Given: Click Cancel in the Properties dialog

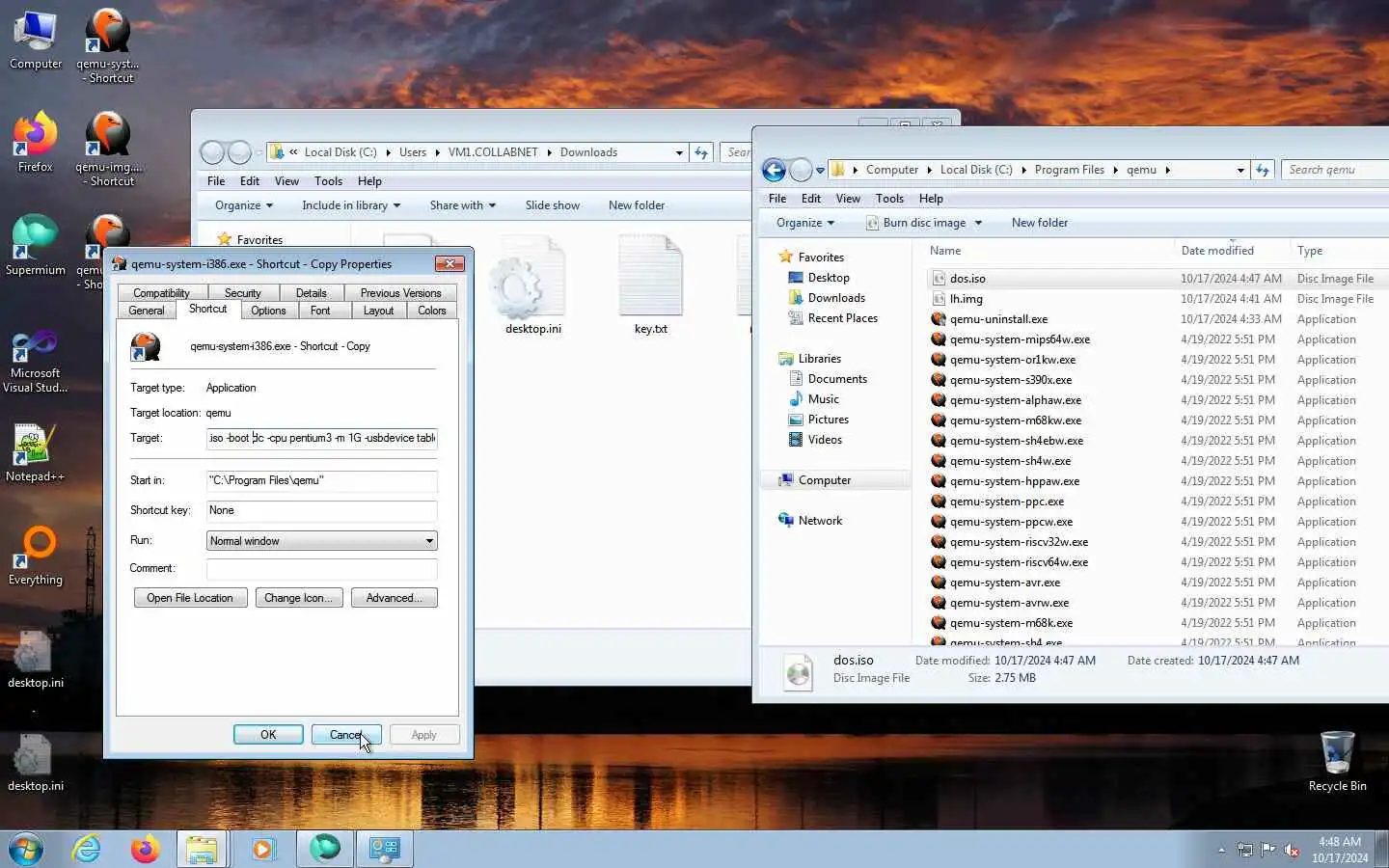Looking at the screenshot, I should coord(346,735).
